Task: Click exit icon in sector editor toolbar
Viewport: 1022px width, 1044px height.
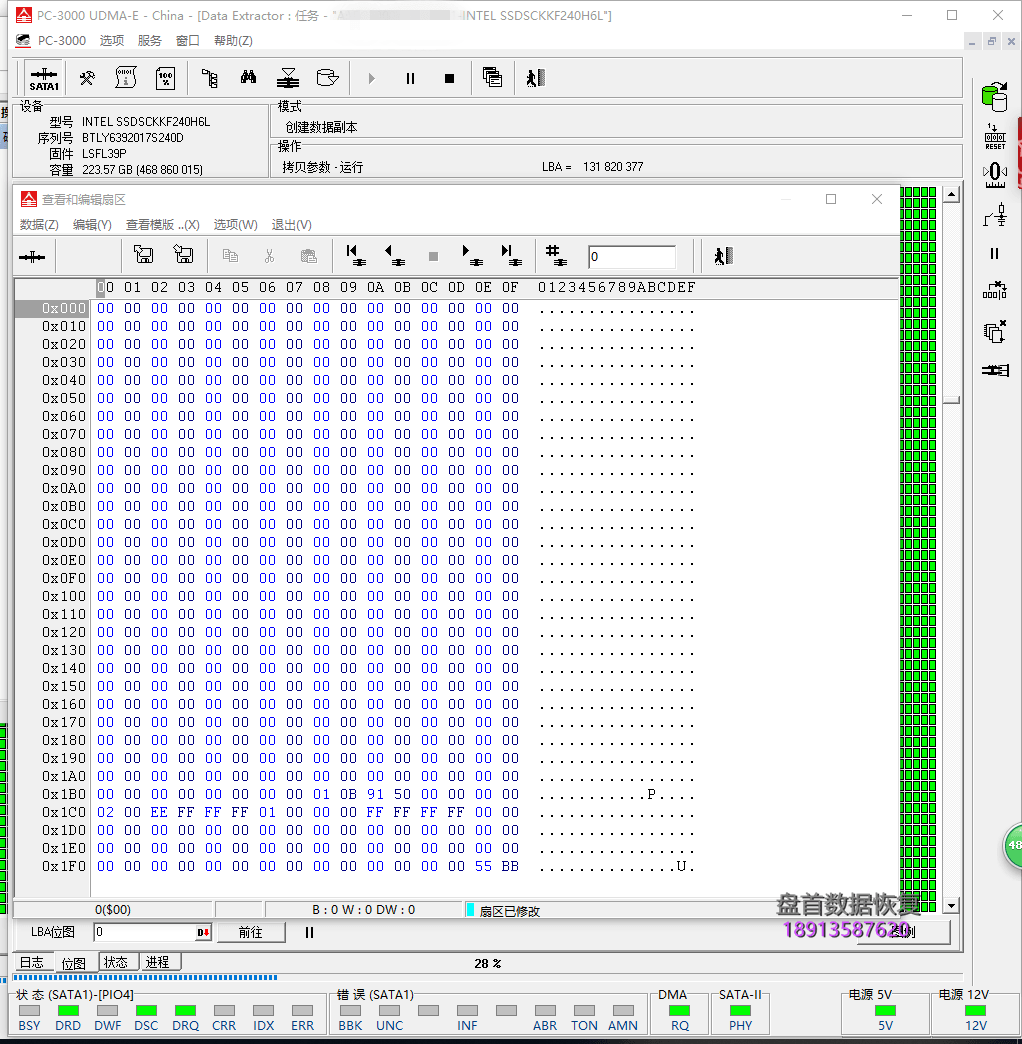Action: coord(723,256)
